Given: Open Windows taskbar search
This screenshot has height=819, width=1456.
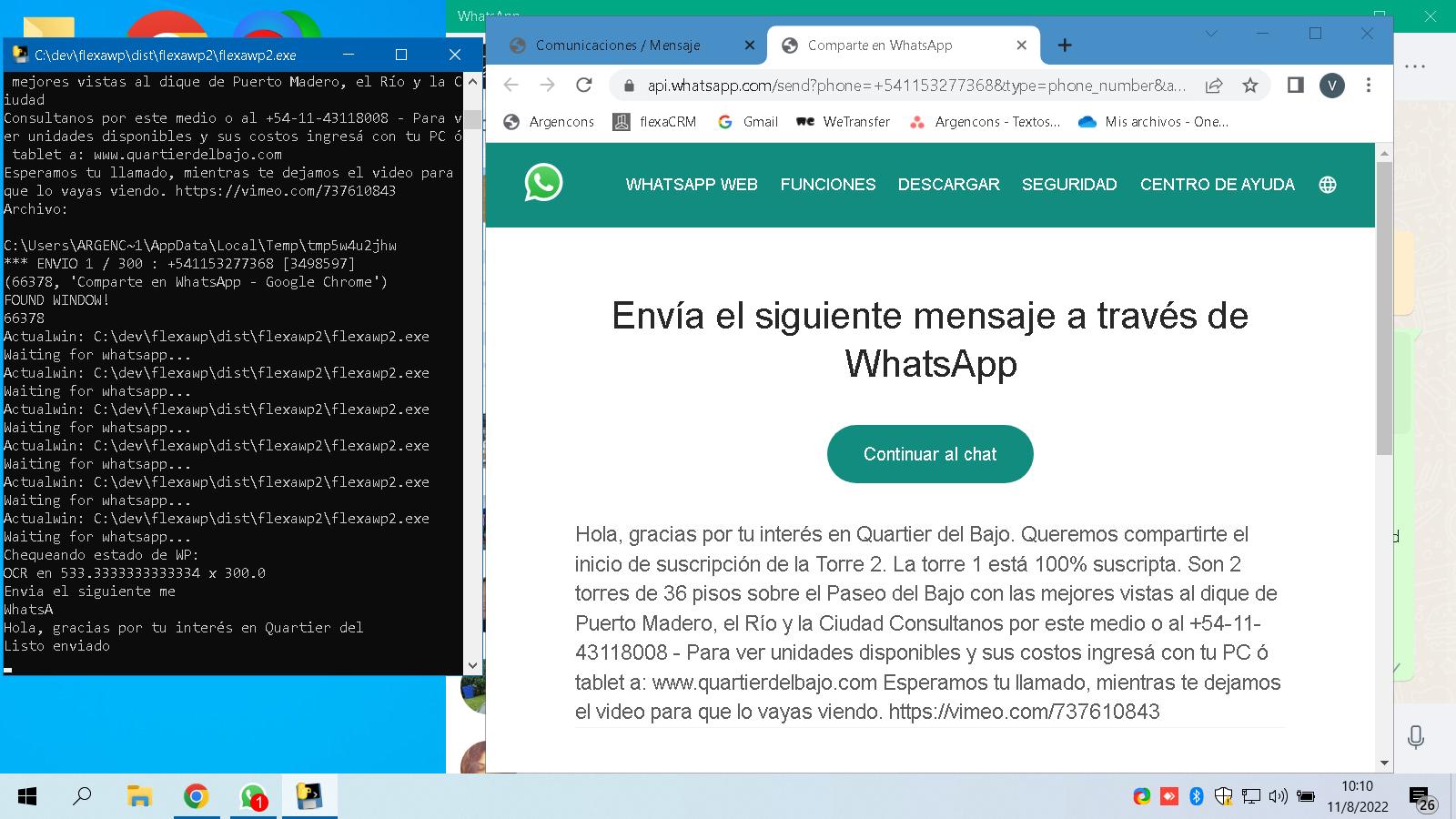Looking at the screenshot, I should [x=82, y=797].
